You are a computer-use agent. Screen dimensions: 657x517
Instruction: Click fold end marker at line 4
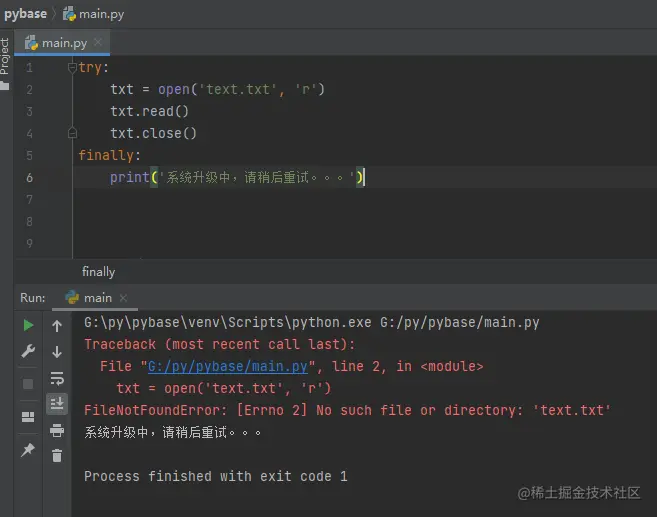tap(72, 133)
